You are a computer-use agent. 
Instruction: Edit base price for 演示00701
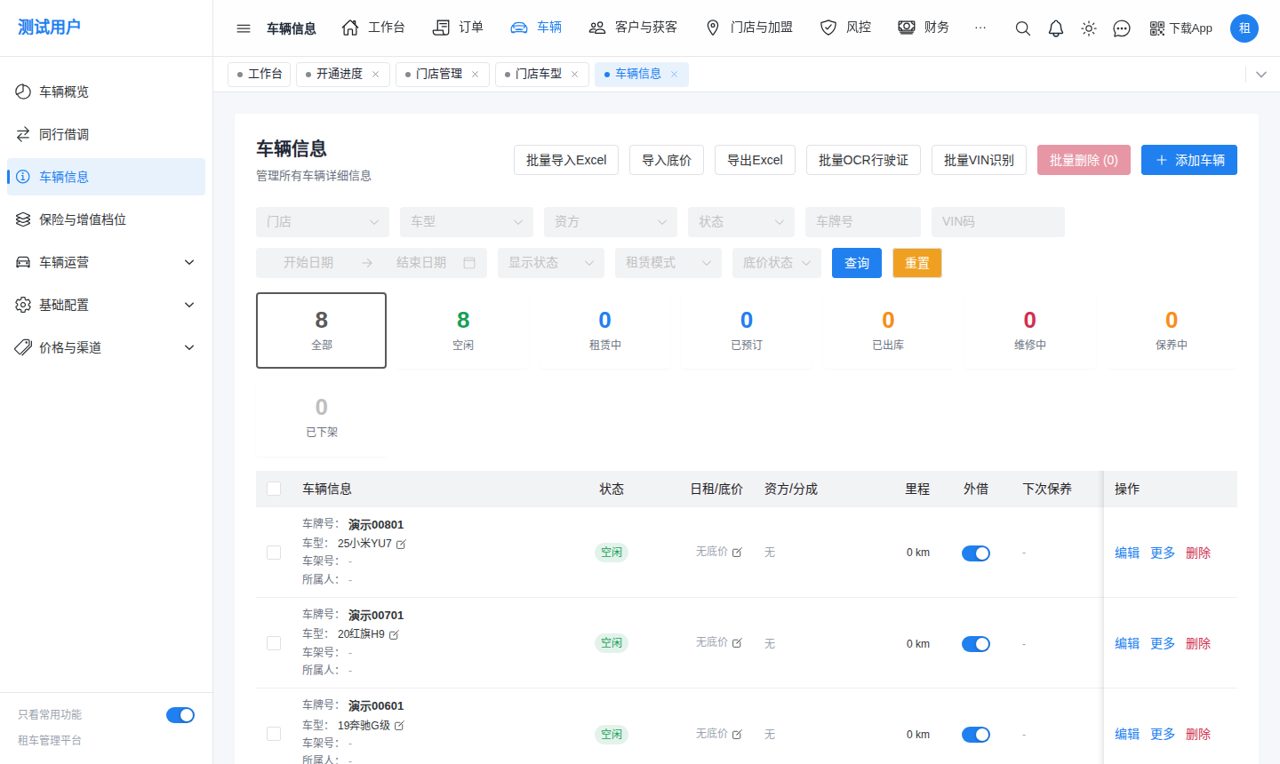pyautogui.click(x=737, y=643)
